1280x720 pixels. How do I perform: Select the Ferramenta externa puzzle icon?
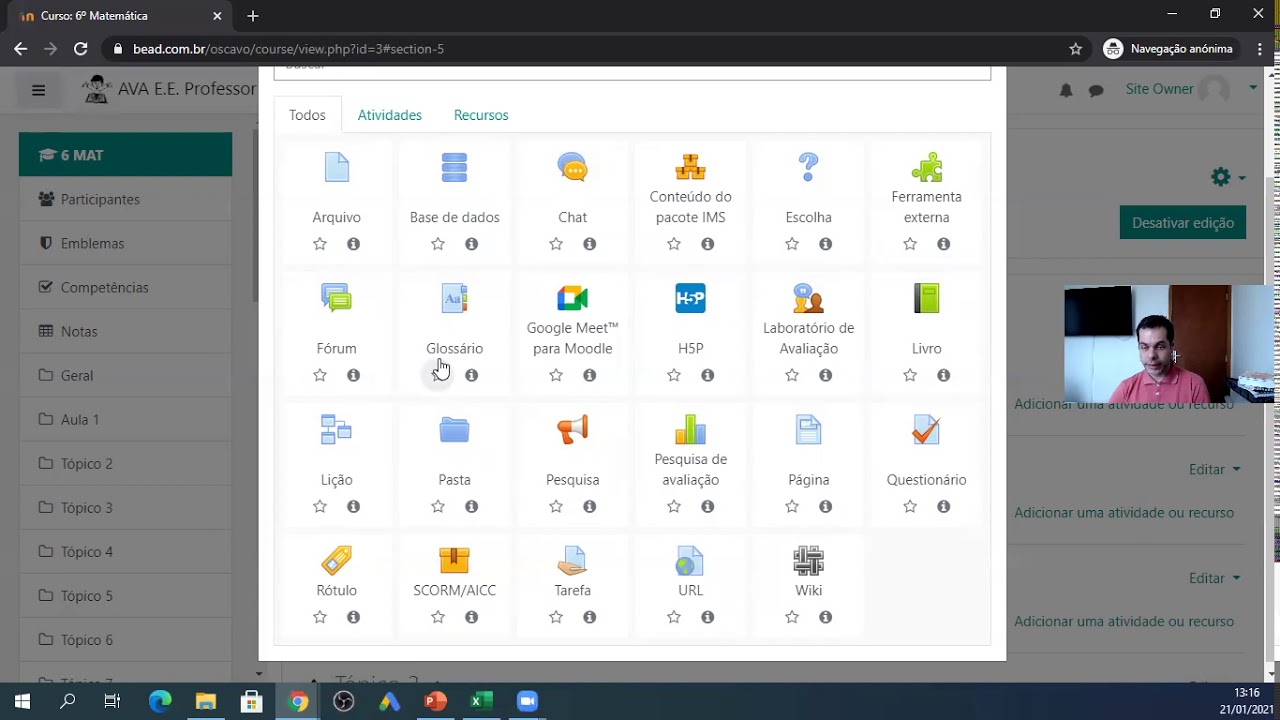point(927,167)
